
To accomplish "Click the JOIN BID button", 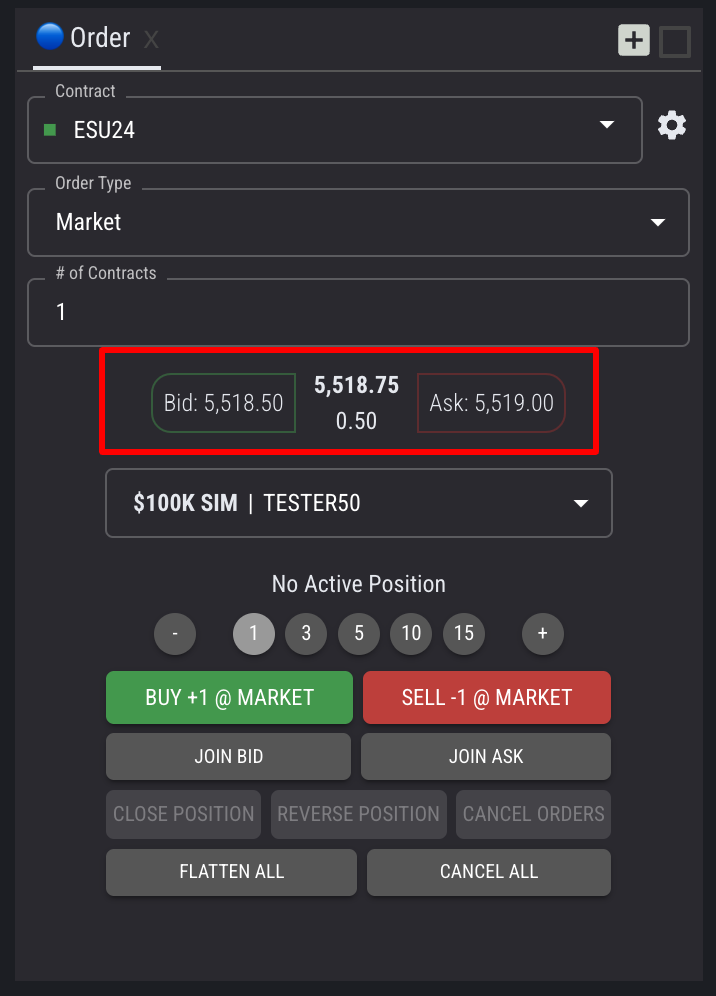I will pyautogui.click(x=228, y=757).
